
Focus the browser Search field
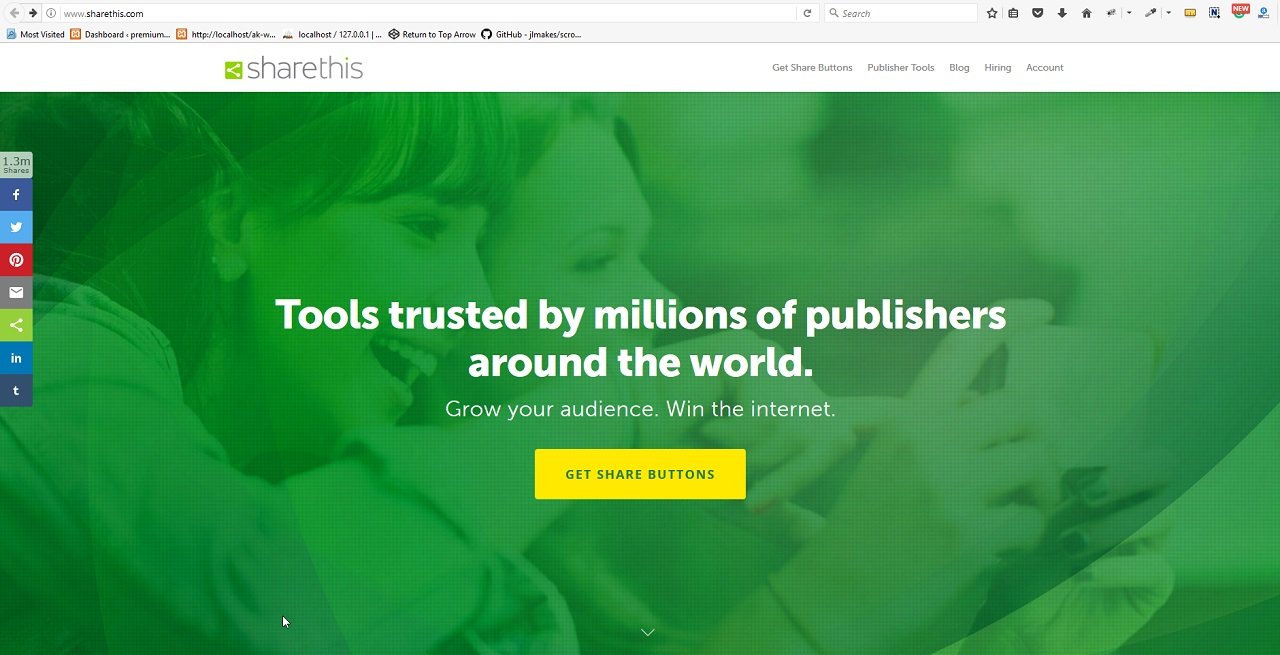point(900,13)
